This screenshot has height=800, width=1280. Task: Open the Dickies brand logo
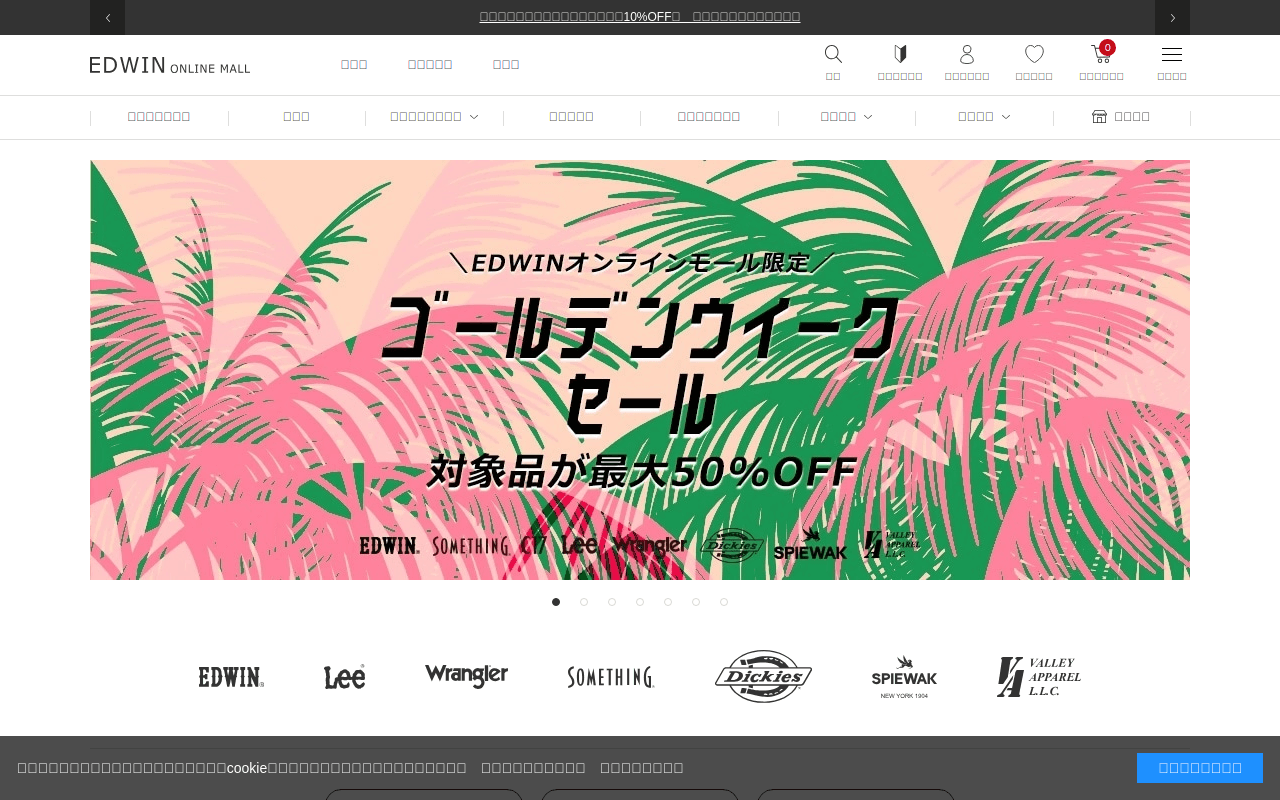point(763,677)
